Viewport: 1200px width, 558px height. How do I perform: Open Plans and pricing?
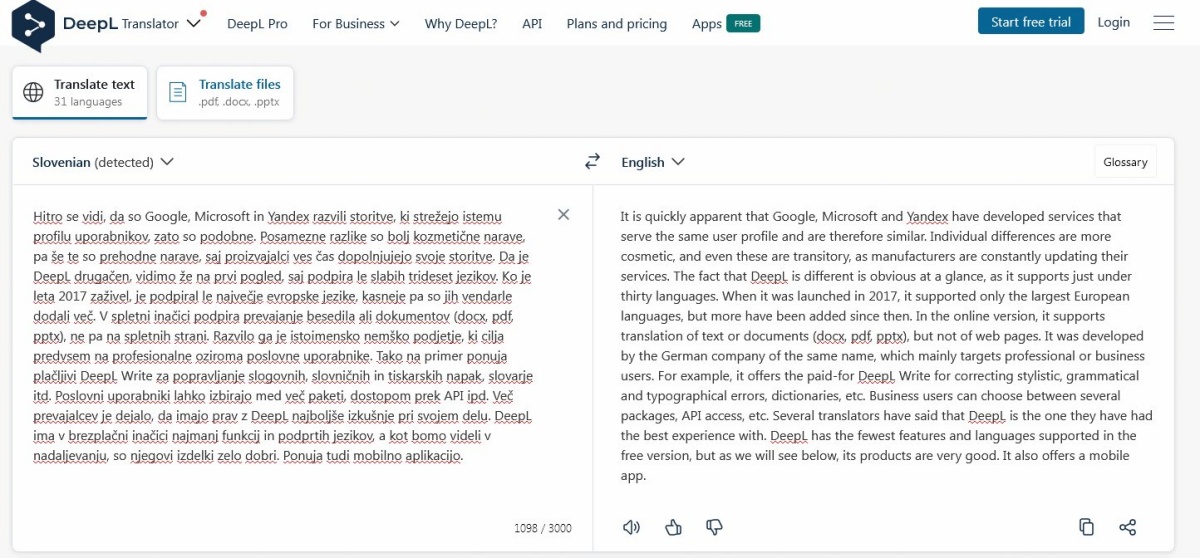[x=616, y=23]
